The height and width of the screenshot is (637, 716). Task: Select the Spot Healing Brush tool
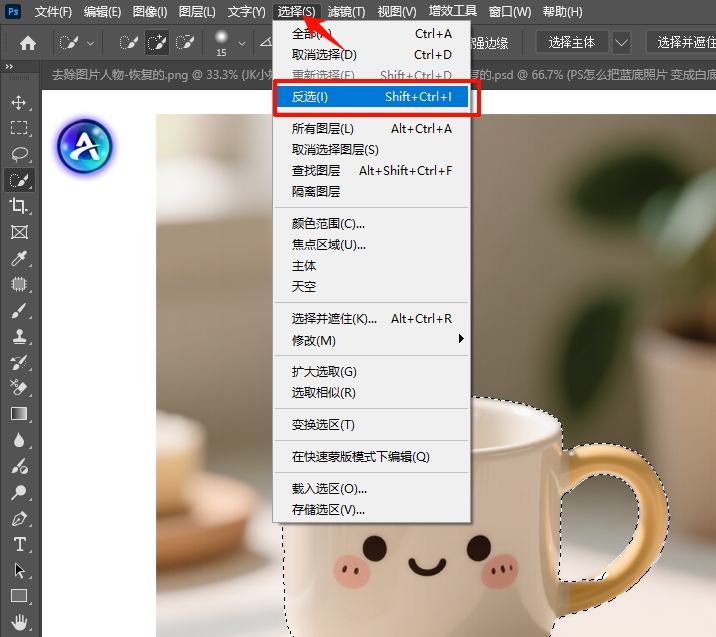pos(19,284)
